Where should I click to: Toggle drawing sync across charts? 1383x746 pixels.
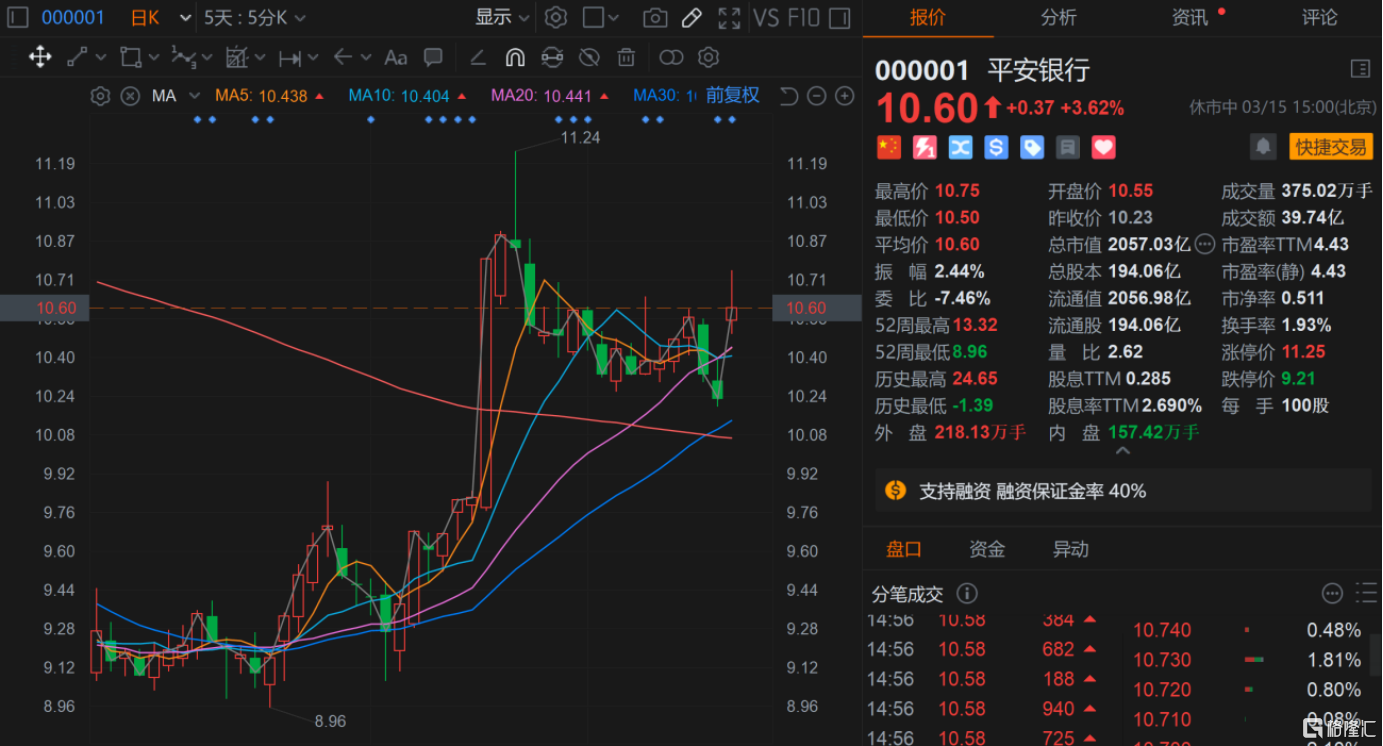pos(552,57)
